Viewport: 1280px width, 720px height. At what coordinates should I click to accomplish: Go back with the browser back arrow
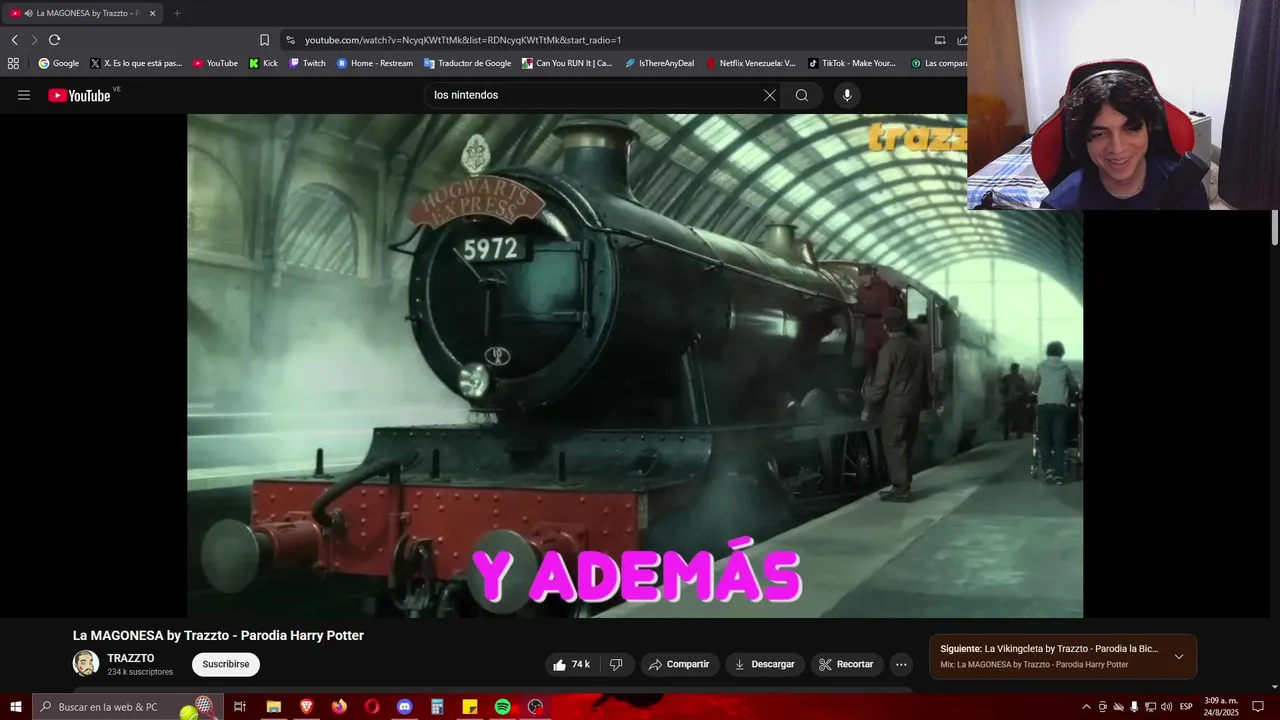pos(14,40)
